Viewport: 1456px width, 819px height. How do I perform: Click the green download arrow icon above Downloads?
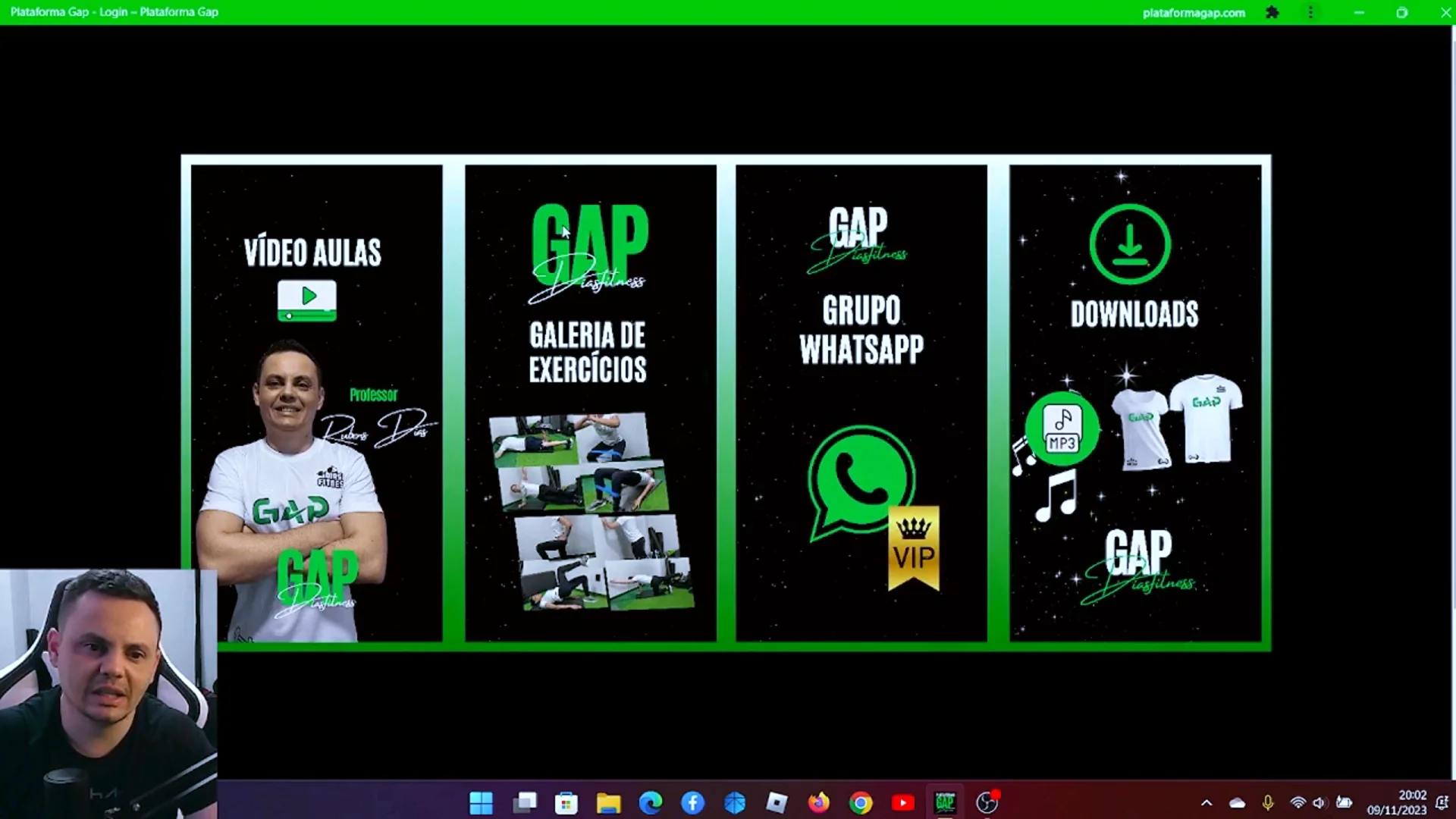click(1130, 244)
